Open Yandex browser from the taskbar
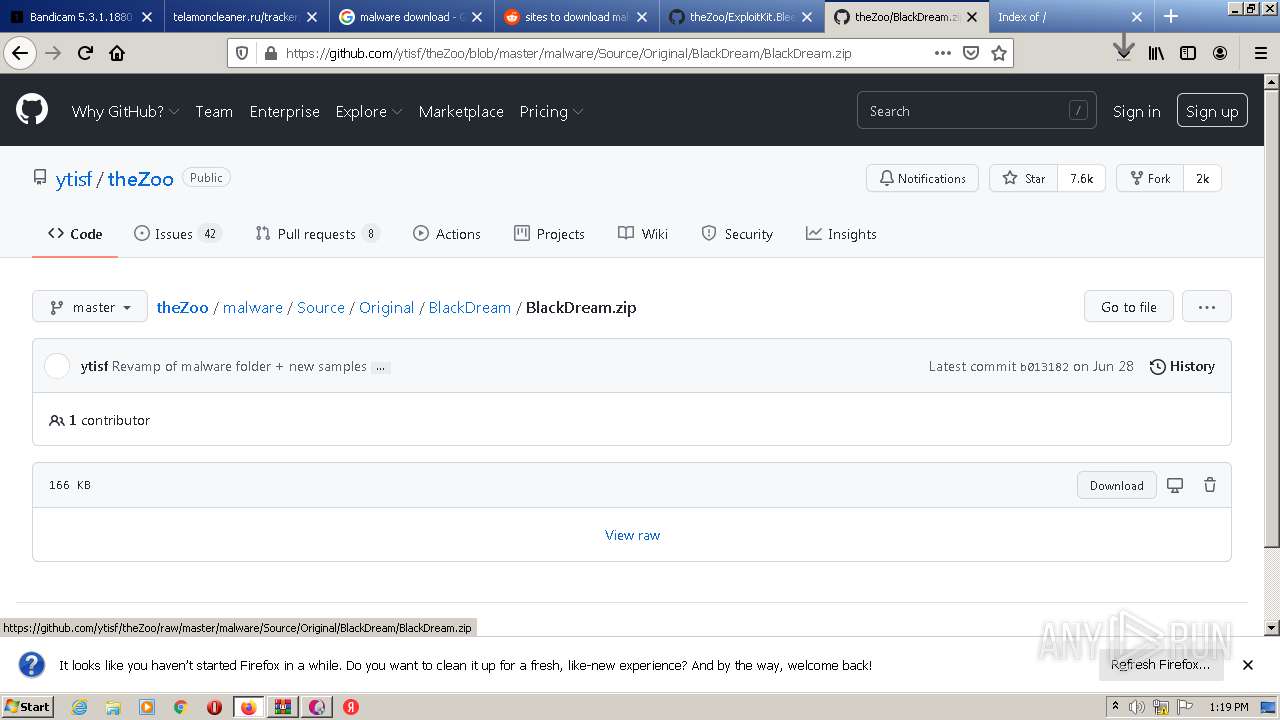Image resolution: width=1280 pixels, height=720 pixels. pyautogui.click(x=351, y=707)
